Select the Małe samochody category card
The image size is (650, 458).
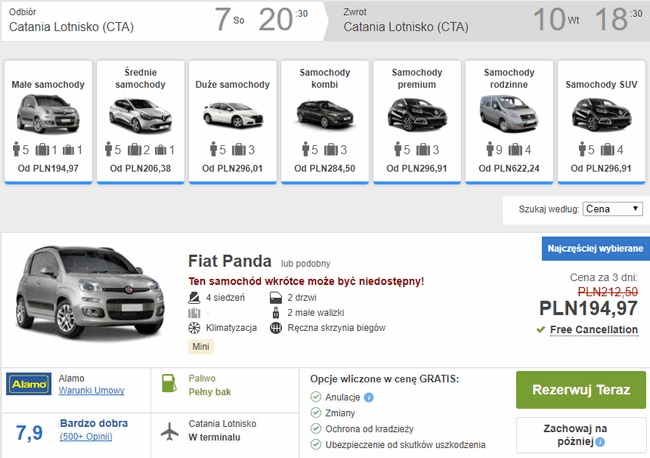coord(48,121)
